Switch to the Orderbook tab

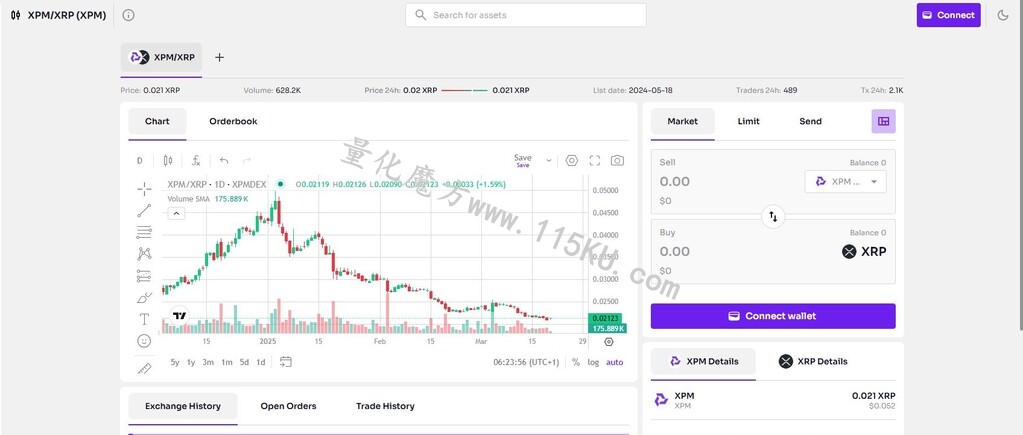(x=233, y=121)
